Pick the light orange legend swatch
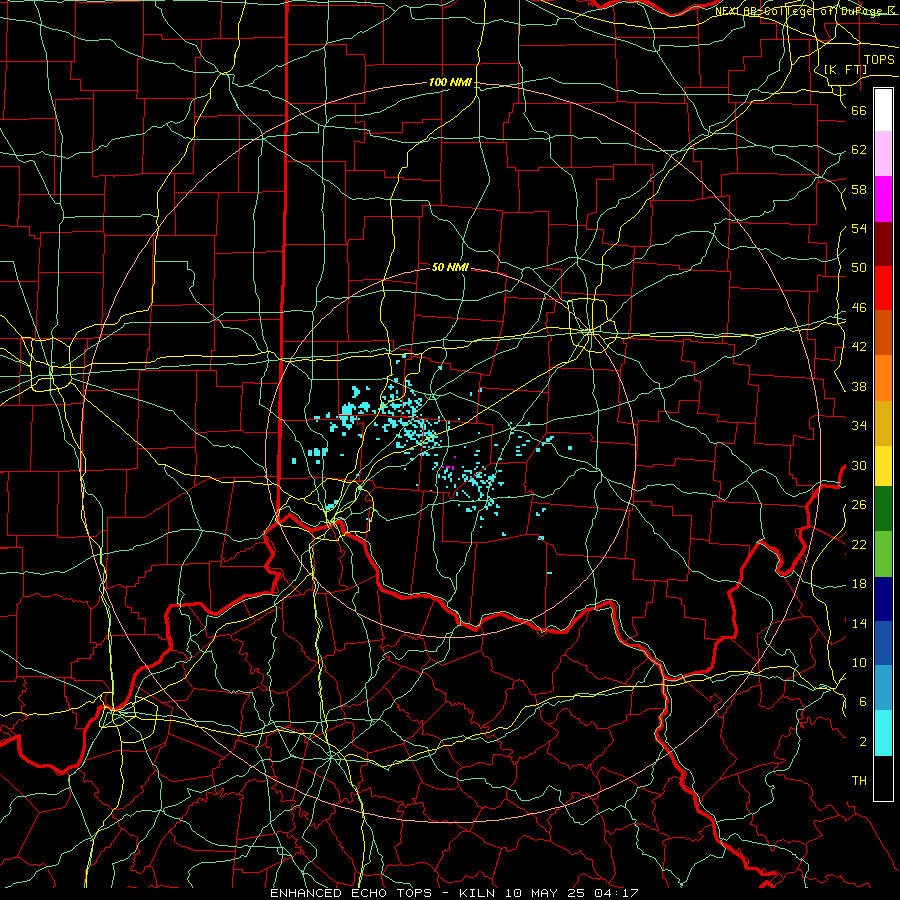The height and width of the screenshot is (900, 900). click(x=883, y=378)
